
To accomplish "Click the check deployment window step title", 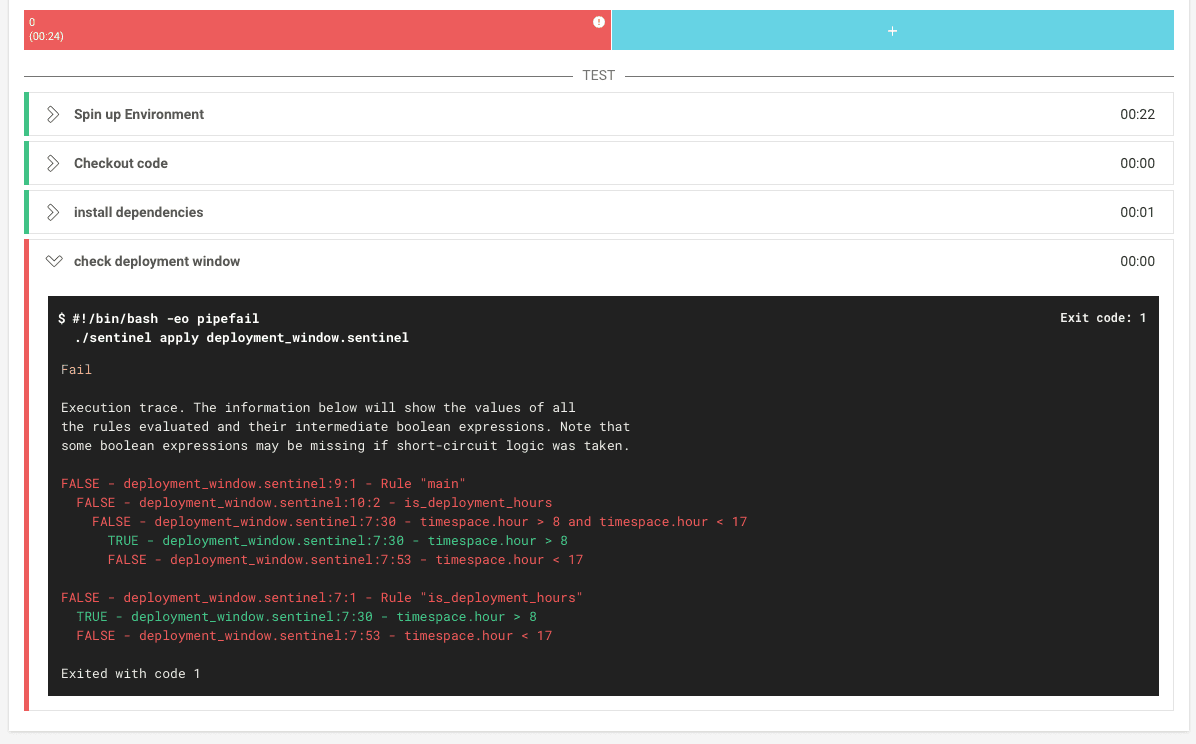I will tap(157, 261).
